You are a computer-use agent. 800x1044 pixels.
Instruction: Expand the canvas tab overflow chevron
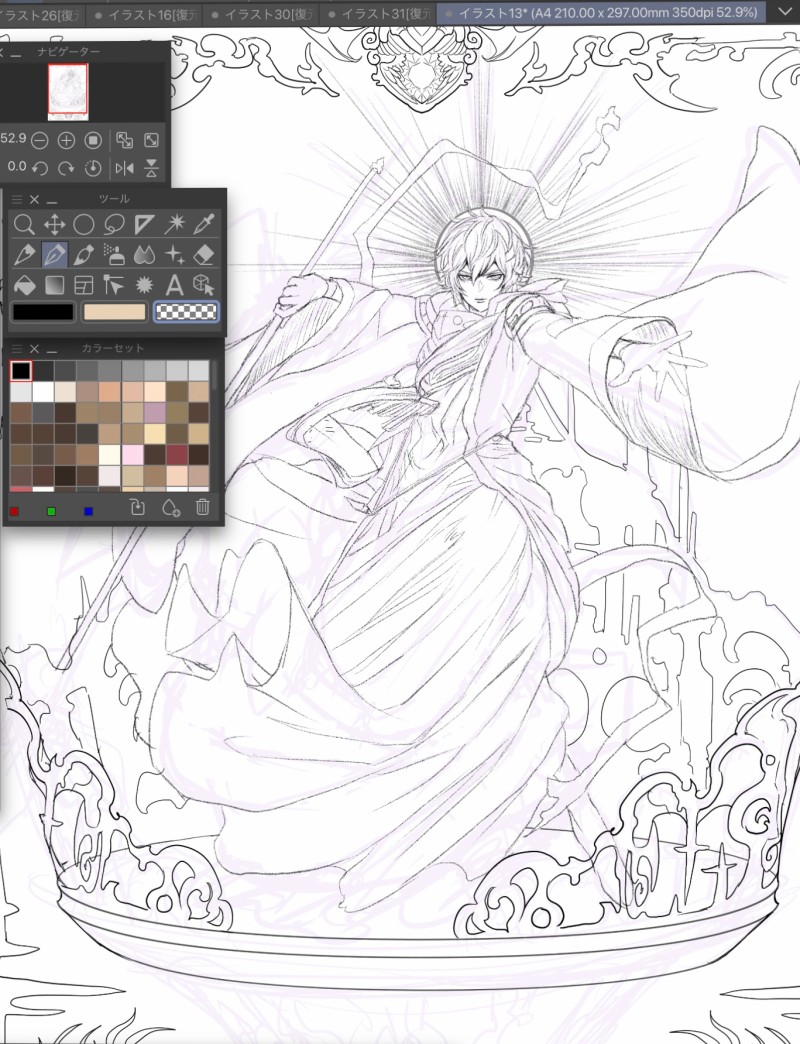(x=785, y=12)
